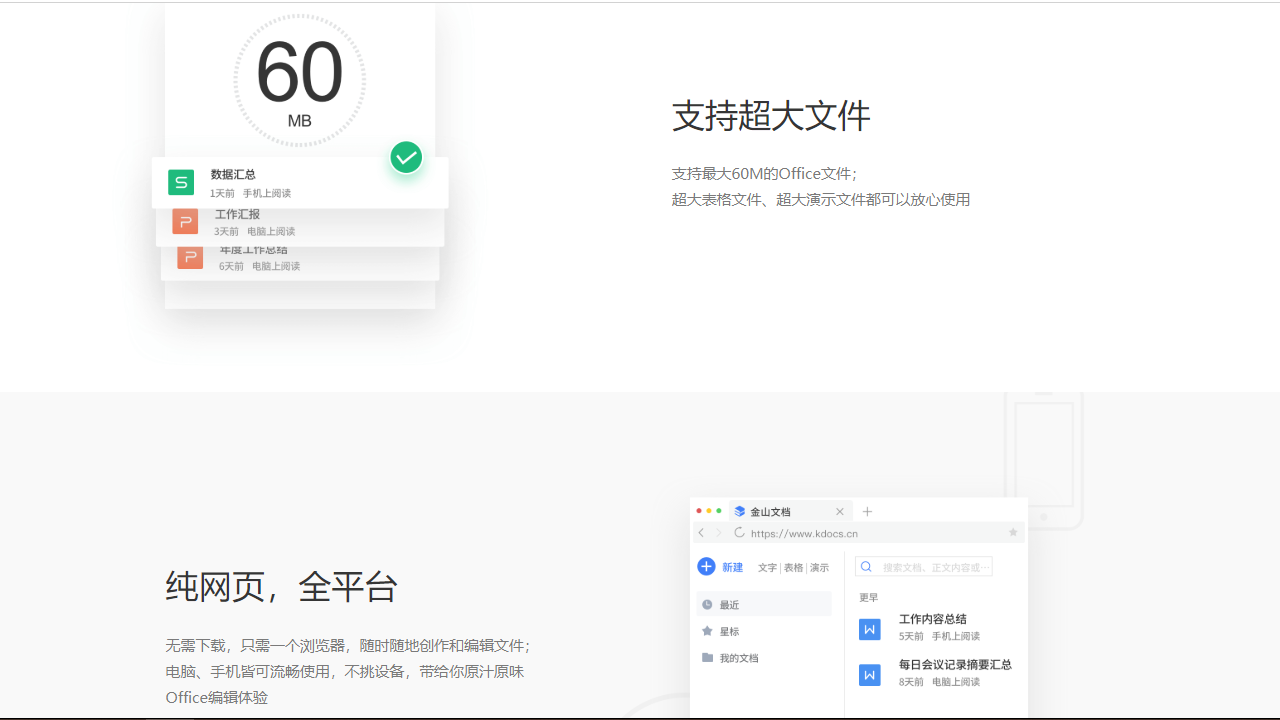Click the browser back arrow
The image size is (1280, 720).
701,533
